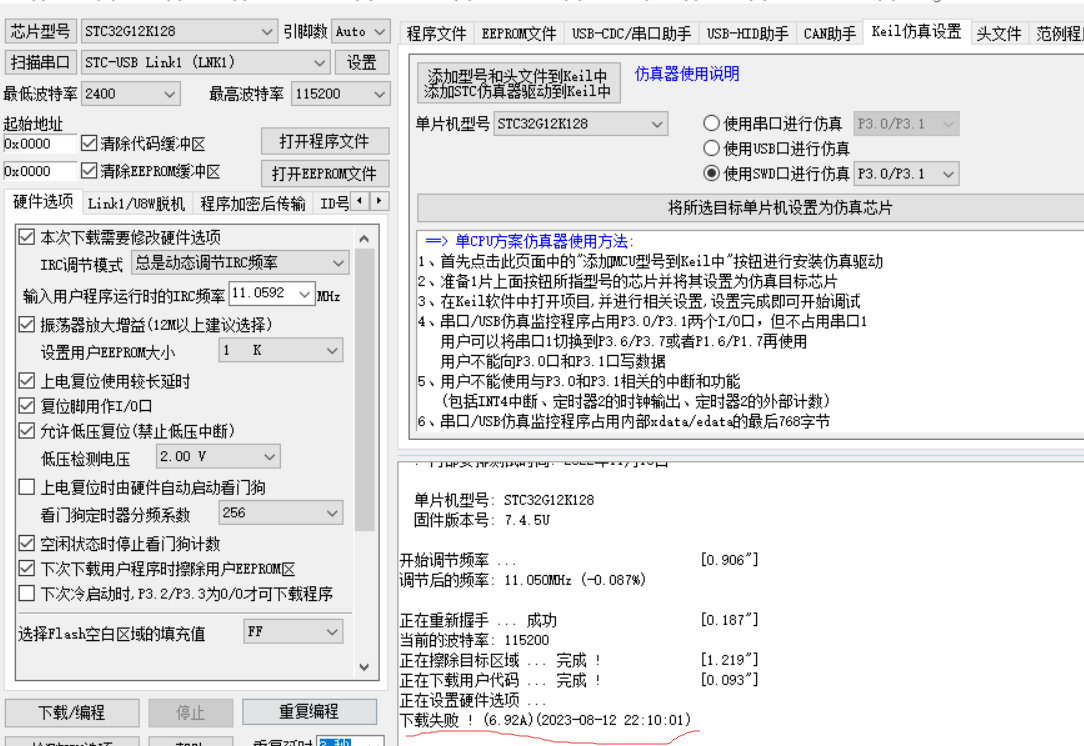Switch to the Link1/U8W脱机 tab
1084x746 pixels.
136,203
